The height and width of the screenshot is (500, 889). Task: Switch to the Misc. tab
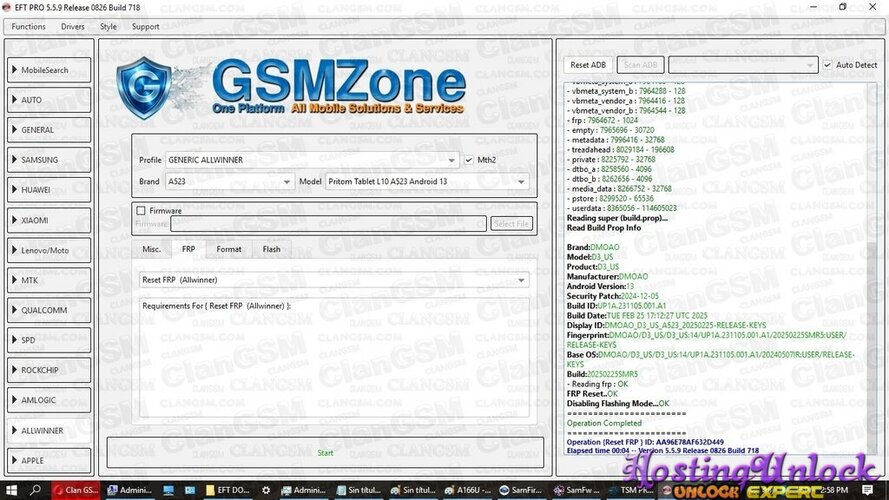click(x=151, y=249)
